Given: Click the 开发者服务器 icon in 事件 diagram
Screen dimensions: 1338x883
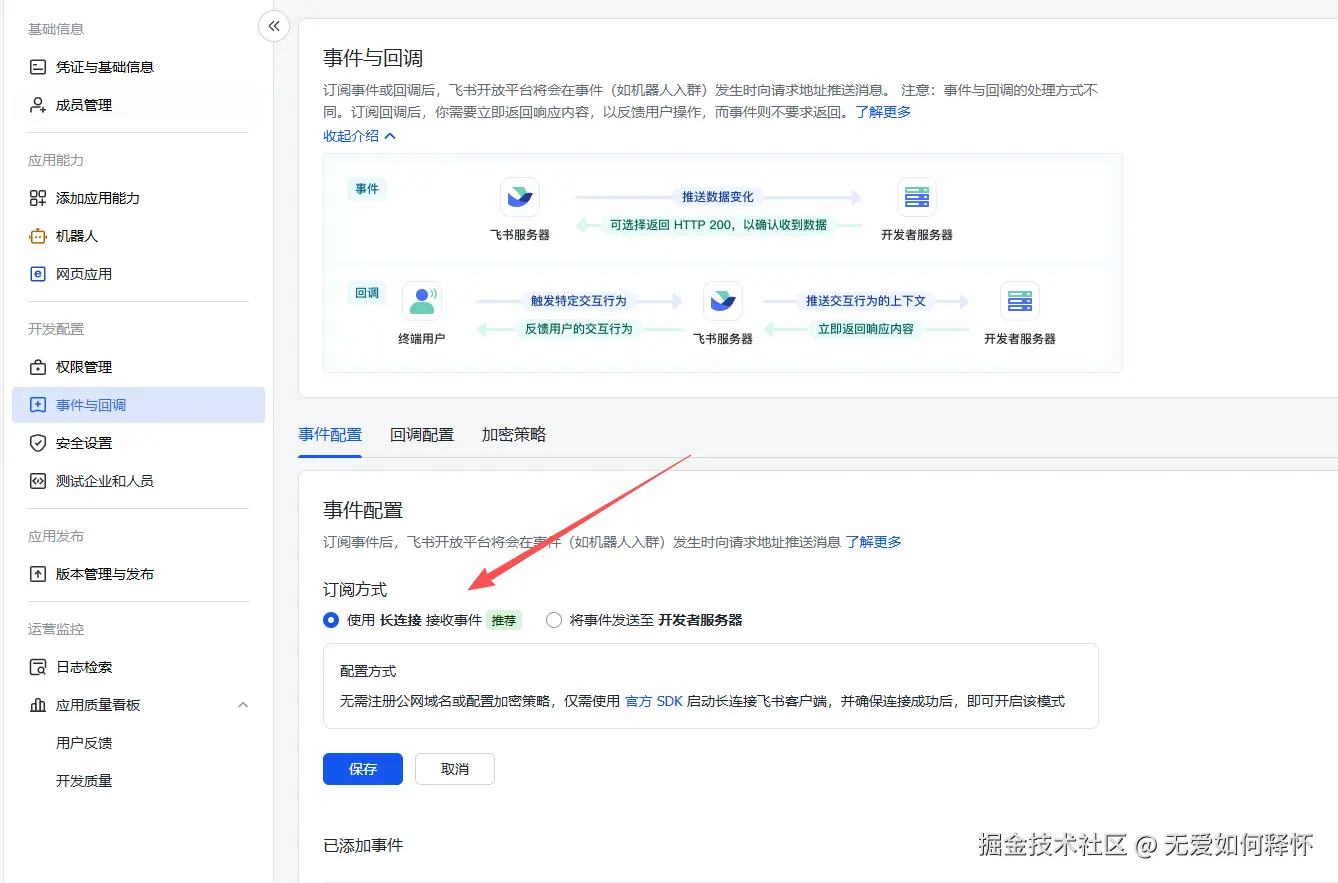Looking at the screenshot, I should [917, 197].
